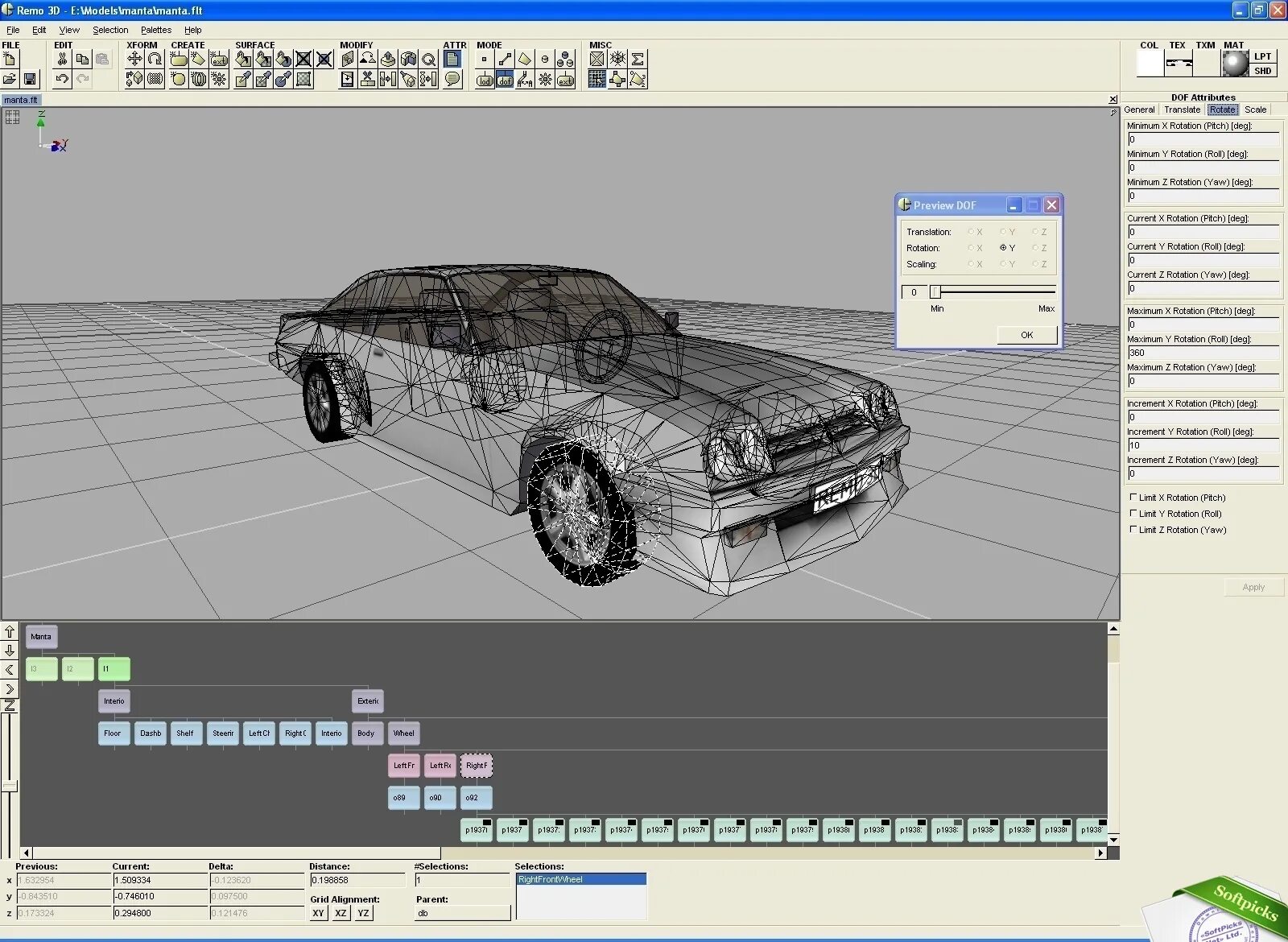Click the MAT material sphere swatch
1288x942 pixels.
click(x=1235, y=64)
